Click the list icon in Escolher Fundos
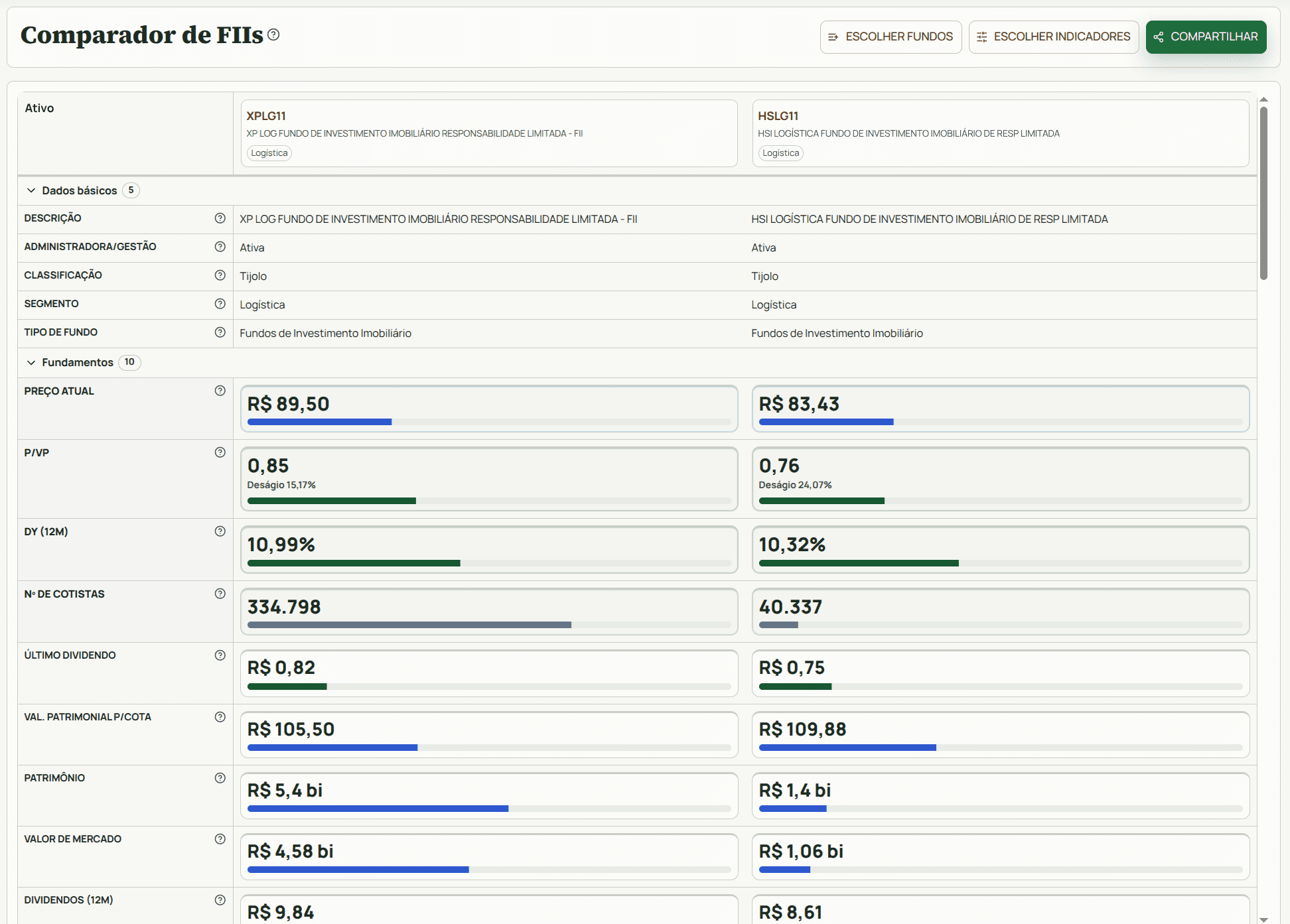This screenshot has height=924, width=1290. pos(833,37)
